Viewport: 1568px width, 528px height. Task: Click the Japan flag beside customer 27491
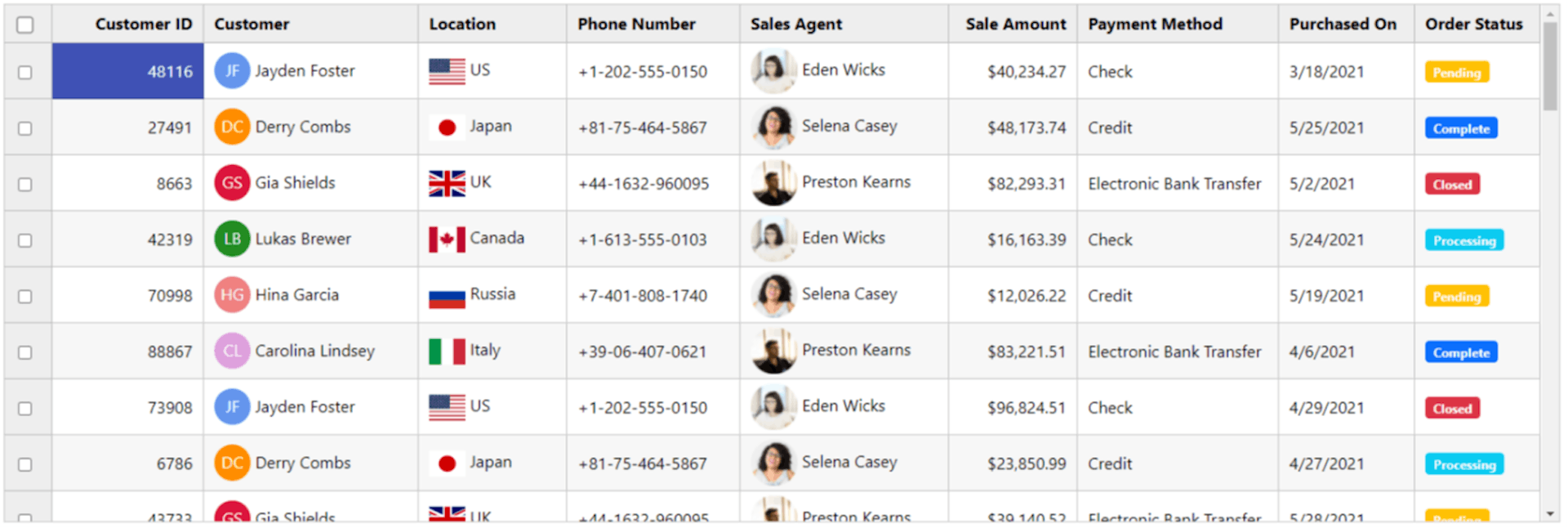[x=447, y=128]
